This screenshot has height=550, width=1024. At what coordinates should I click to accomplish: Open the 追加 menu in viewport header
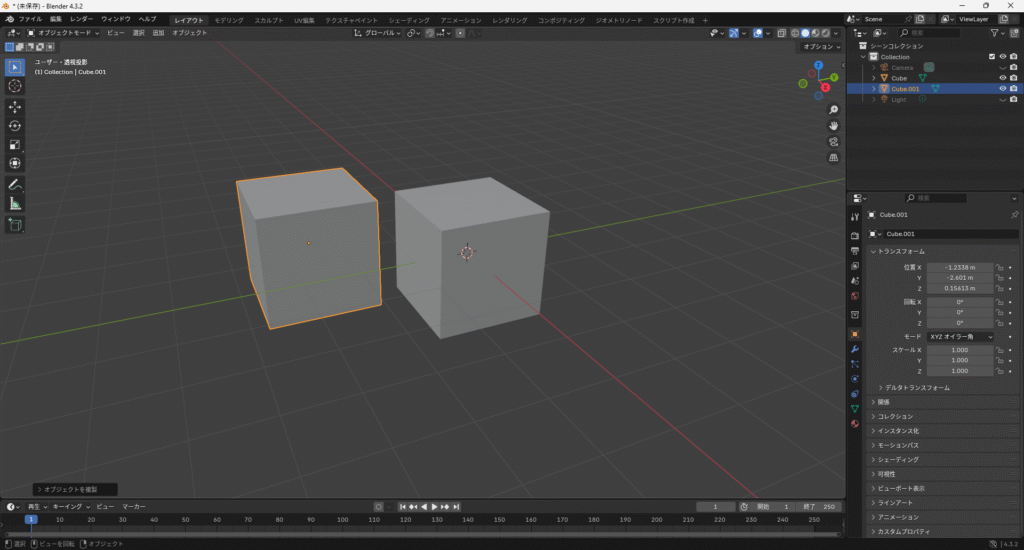click(x=158, y=33)
